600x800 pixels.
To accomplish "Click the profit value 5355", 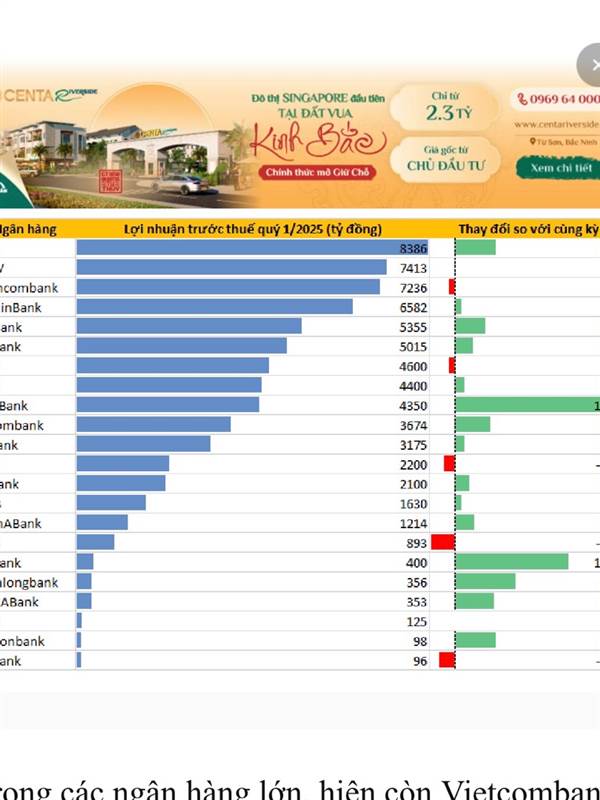I will pos(413,327).
